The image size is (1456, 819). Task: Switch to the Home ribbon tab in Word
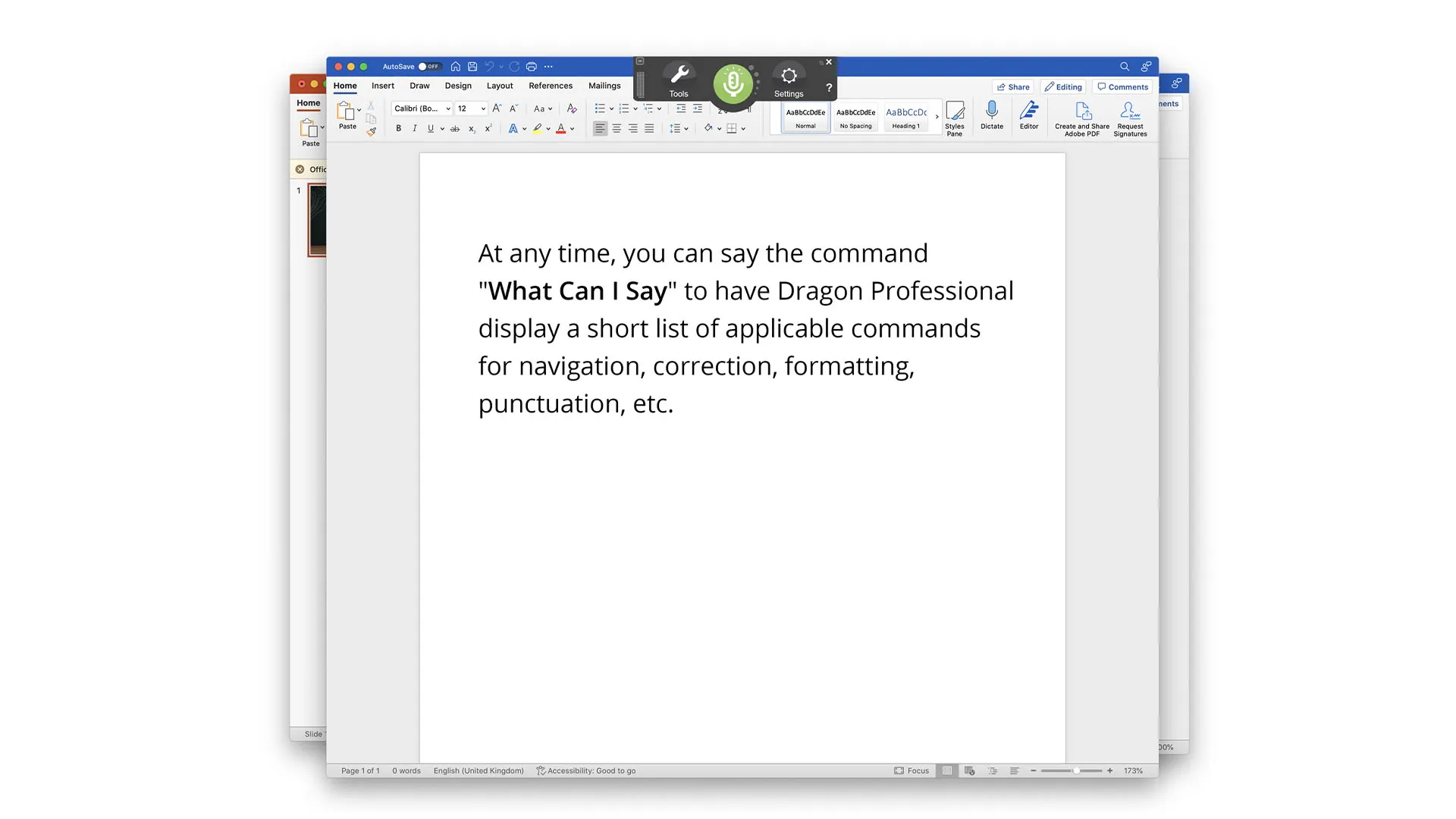345,86
